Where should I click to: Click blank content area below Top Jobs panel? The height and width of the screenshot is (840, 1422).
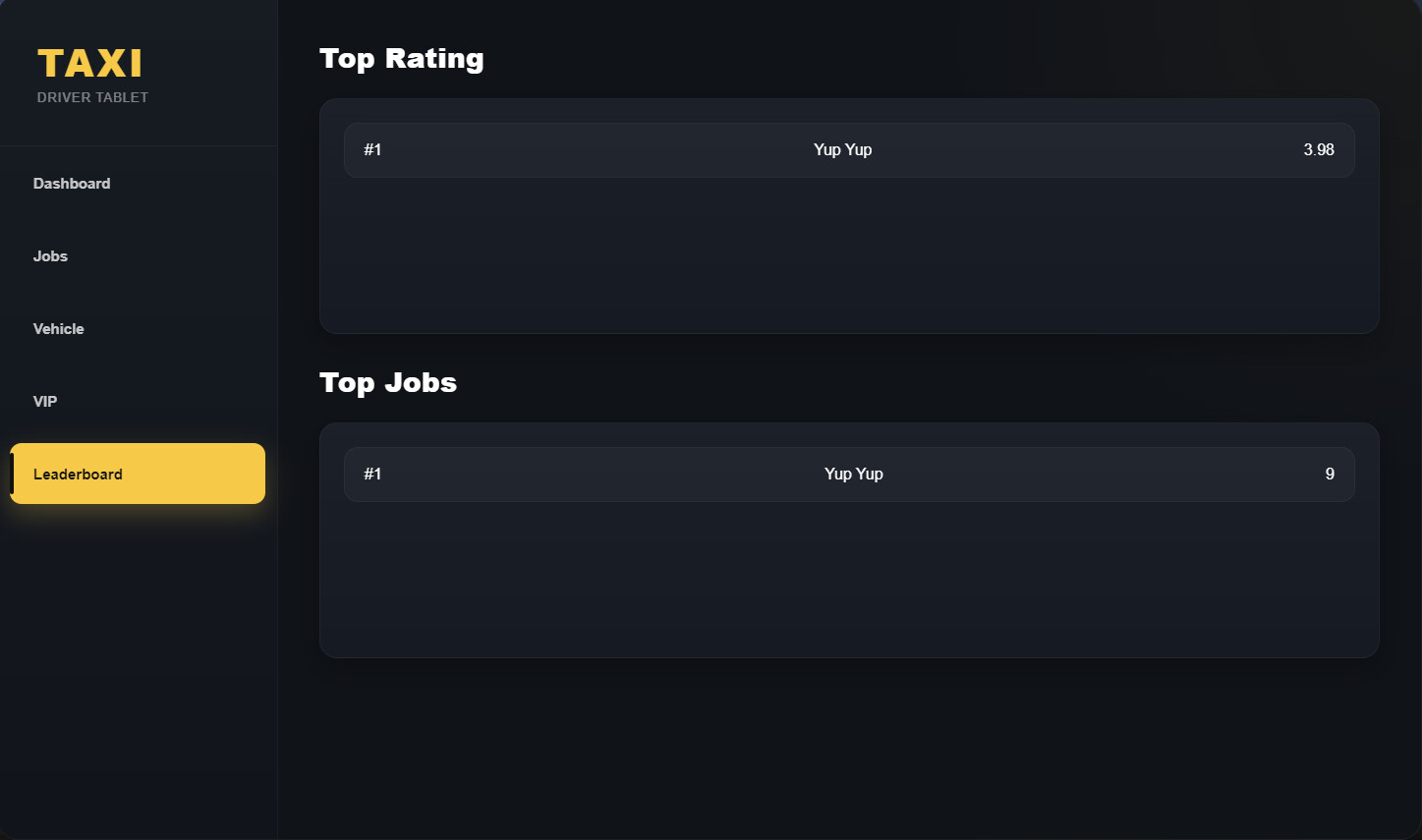tap(849, 747)
